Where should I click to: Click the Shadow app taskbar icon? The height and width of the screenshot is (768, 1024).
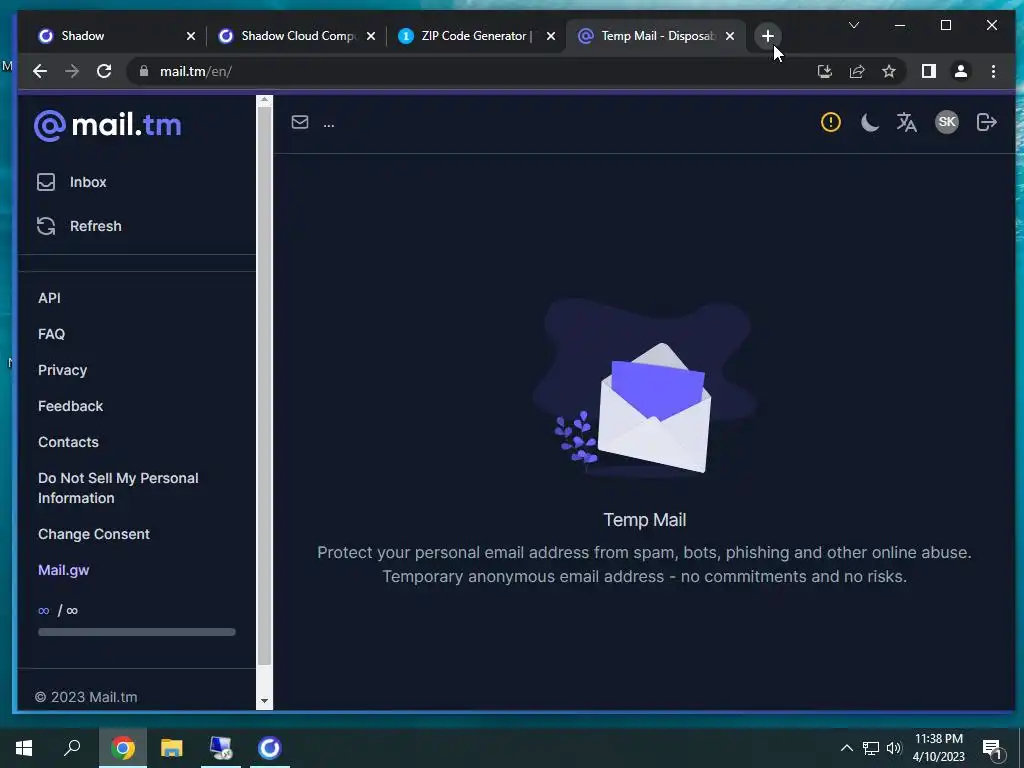[x=270, y=748]
